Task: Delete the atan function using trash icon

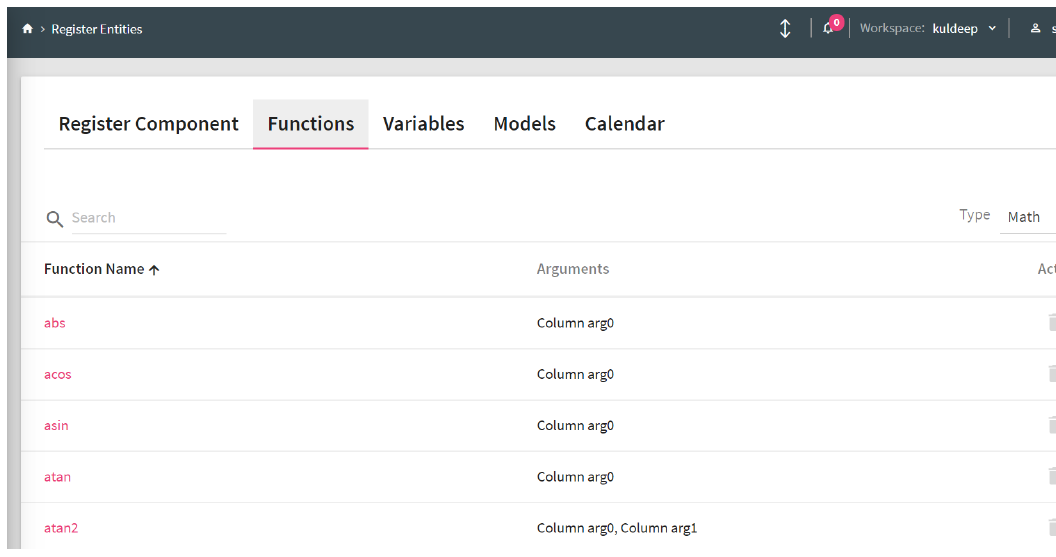Action: 1050,476
